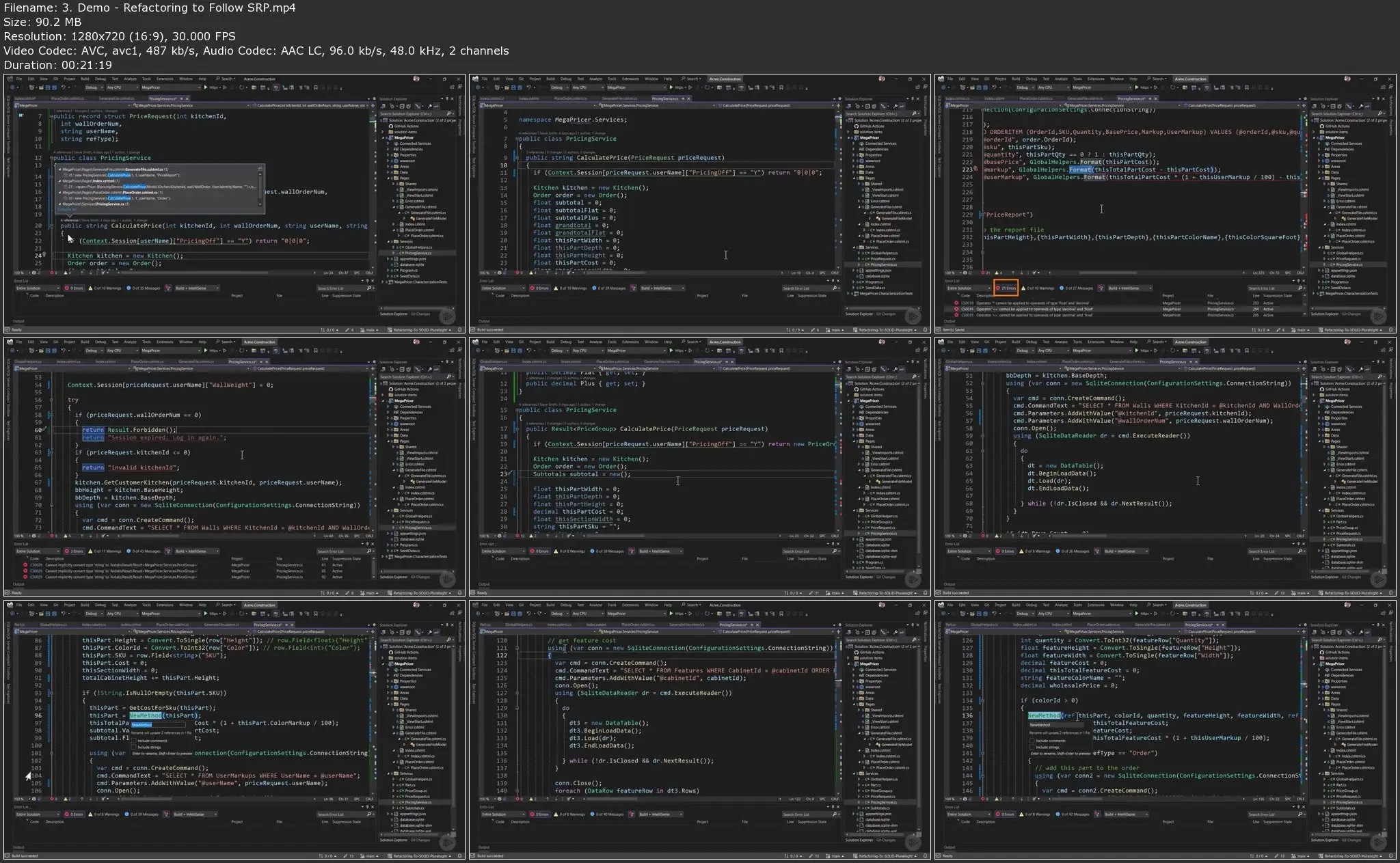This screenshot has height=863, width=1400.
Task: Start debugging with the green play button
Action: tap(205, 87)
